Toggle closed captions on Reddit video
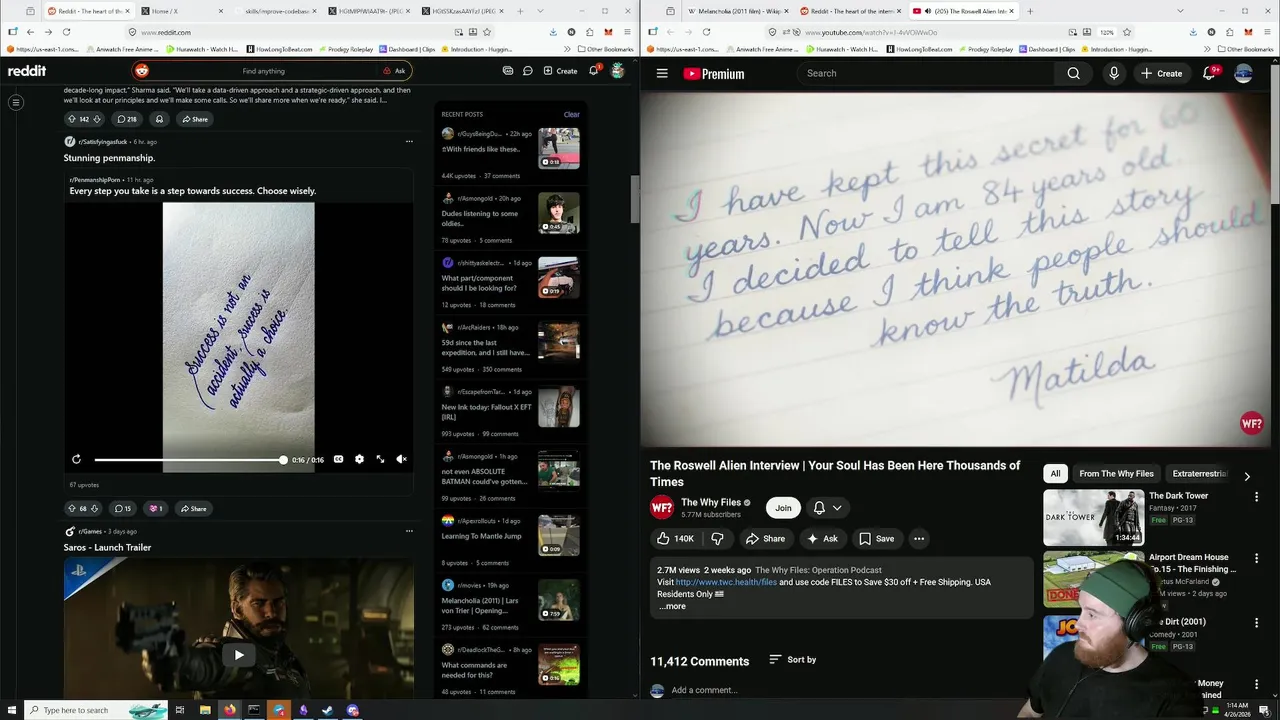This screenshot has width=1280, height=720. [x=338, y=459]
